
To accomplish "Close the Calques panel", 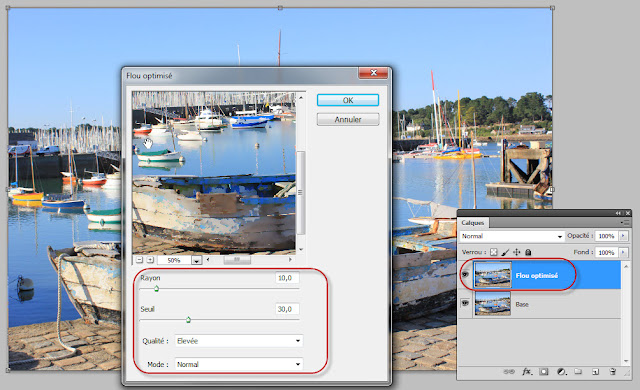I will coord(628,213).
